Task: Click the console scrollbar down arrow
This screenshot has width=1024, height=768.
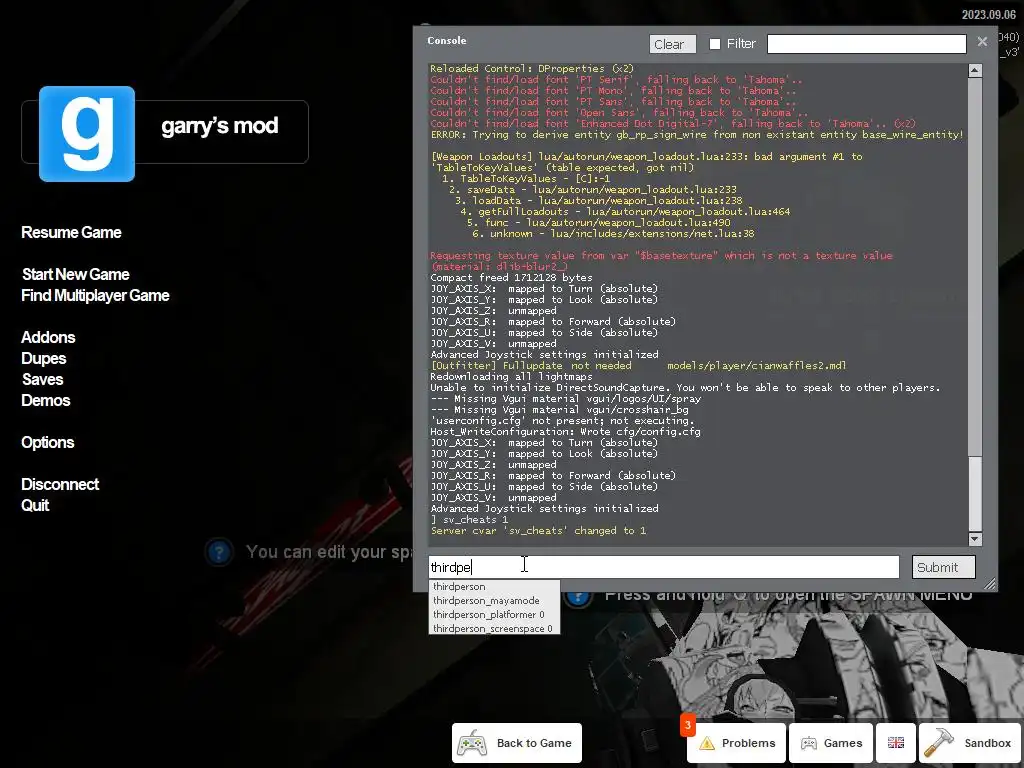Action: (x=975, y=539)
